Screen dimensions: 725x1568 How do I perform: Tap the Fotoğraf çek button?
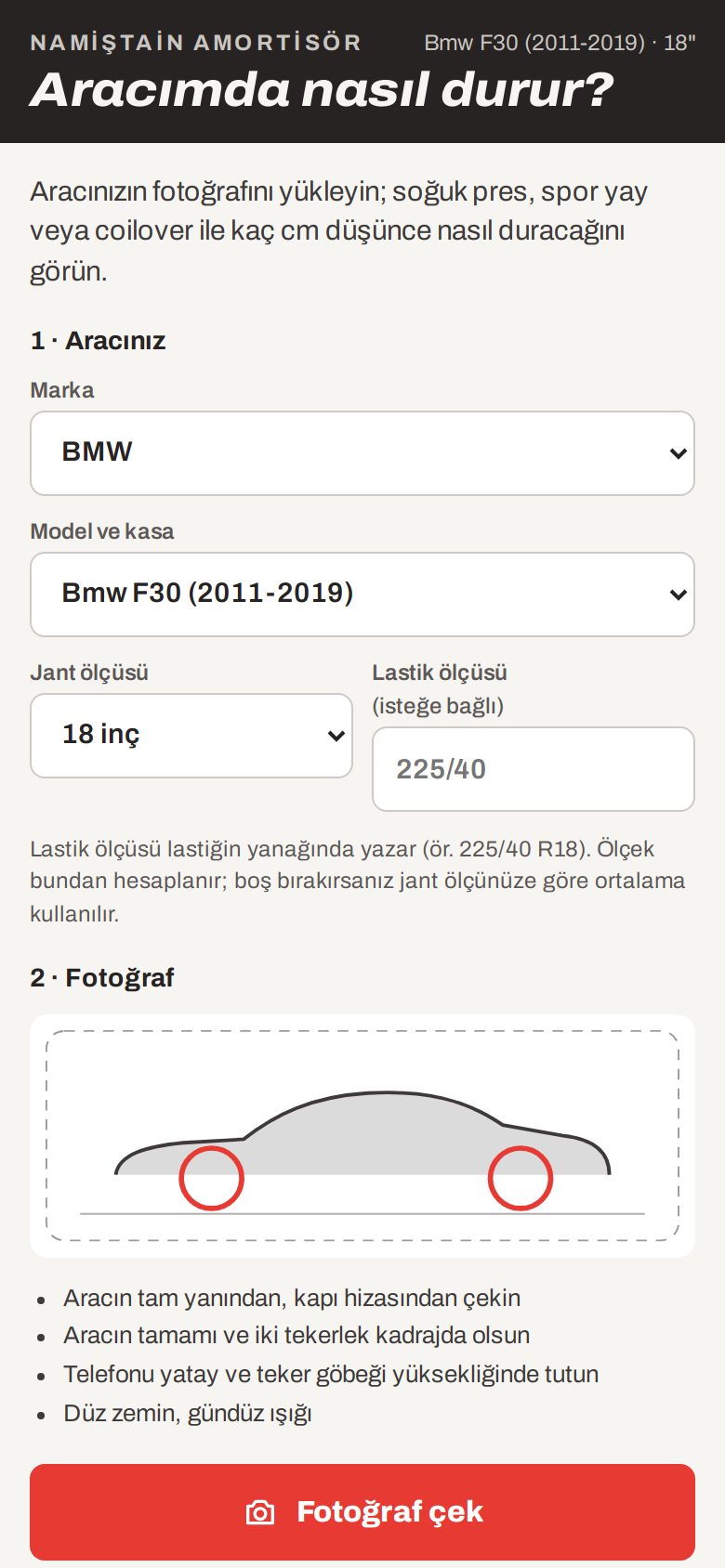tap(362, 1512)
